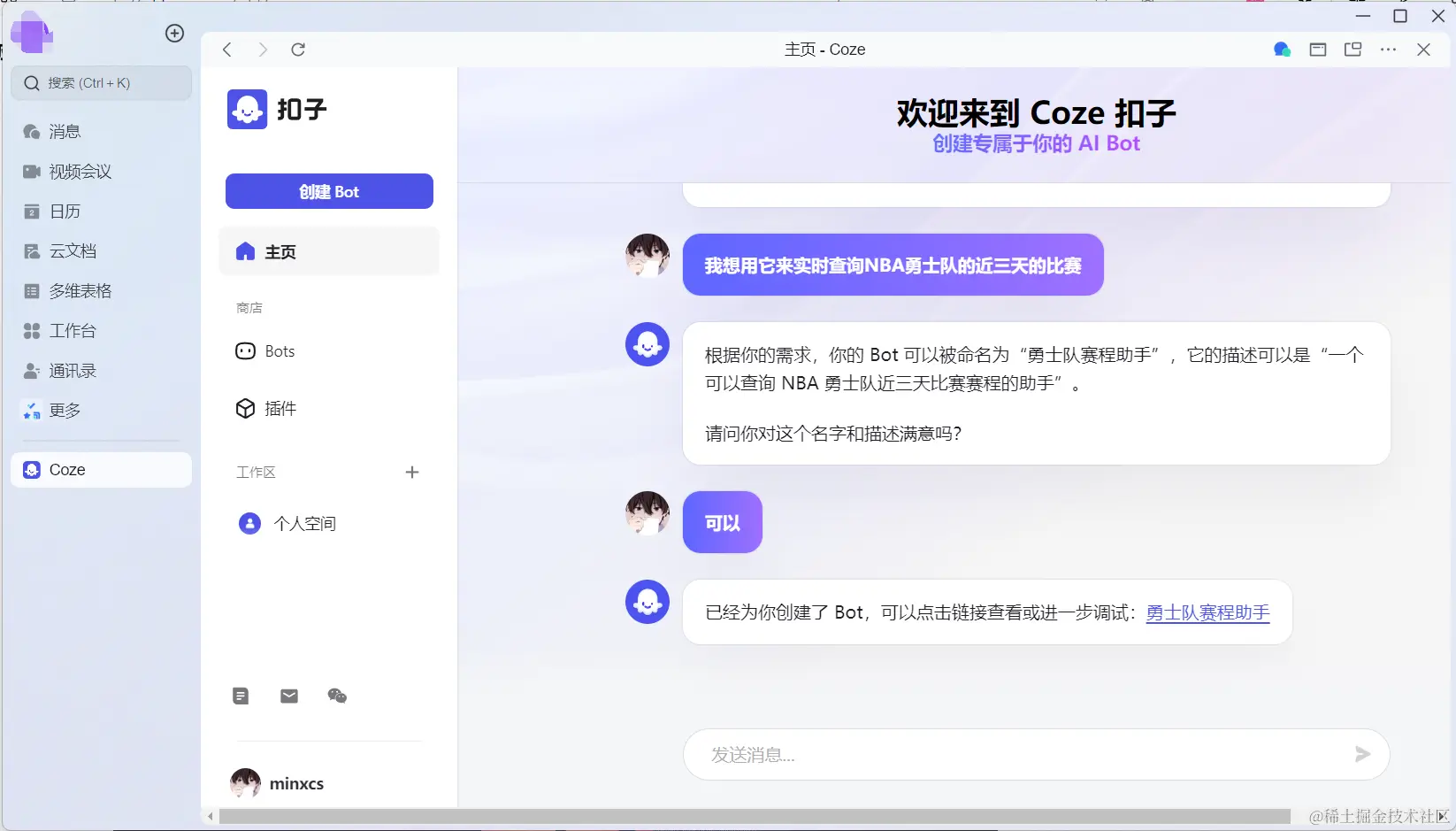1456x831 pixels.
Task: Open 通讯录 contacts
Action: coord(101,371)
